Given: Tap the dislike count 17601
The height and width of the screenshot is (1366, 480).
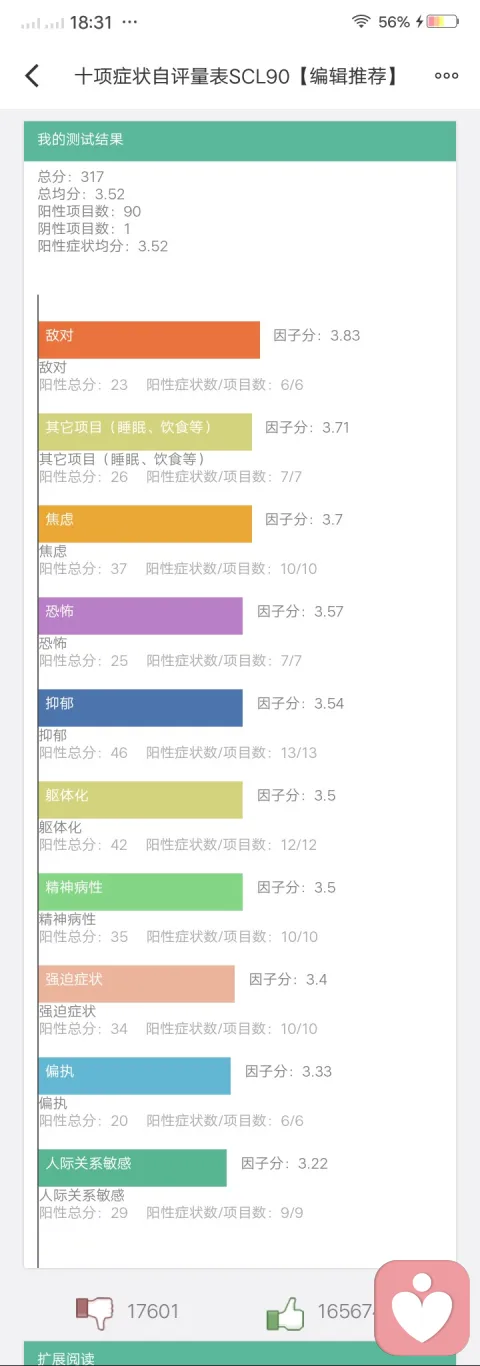Looking at the screenshot, I should click(152, 1312).
